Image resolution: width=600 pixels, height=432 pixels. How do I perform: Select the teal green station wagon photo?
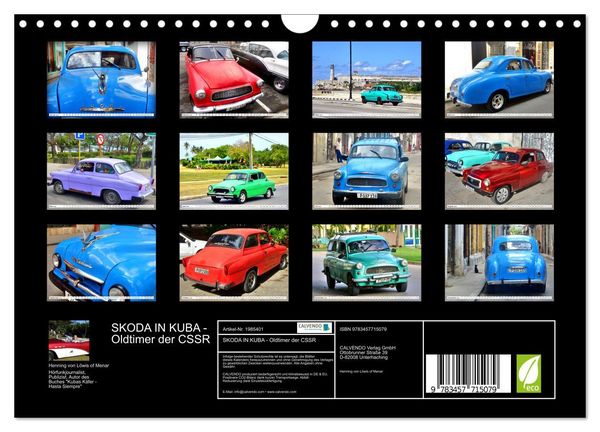pos(367,262)
